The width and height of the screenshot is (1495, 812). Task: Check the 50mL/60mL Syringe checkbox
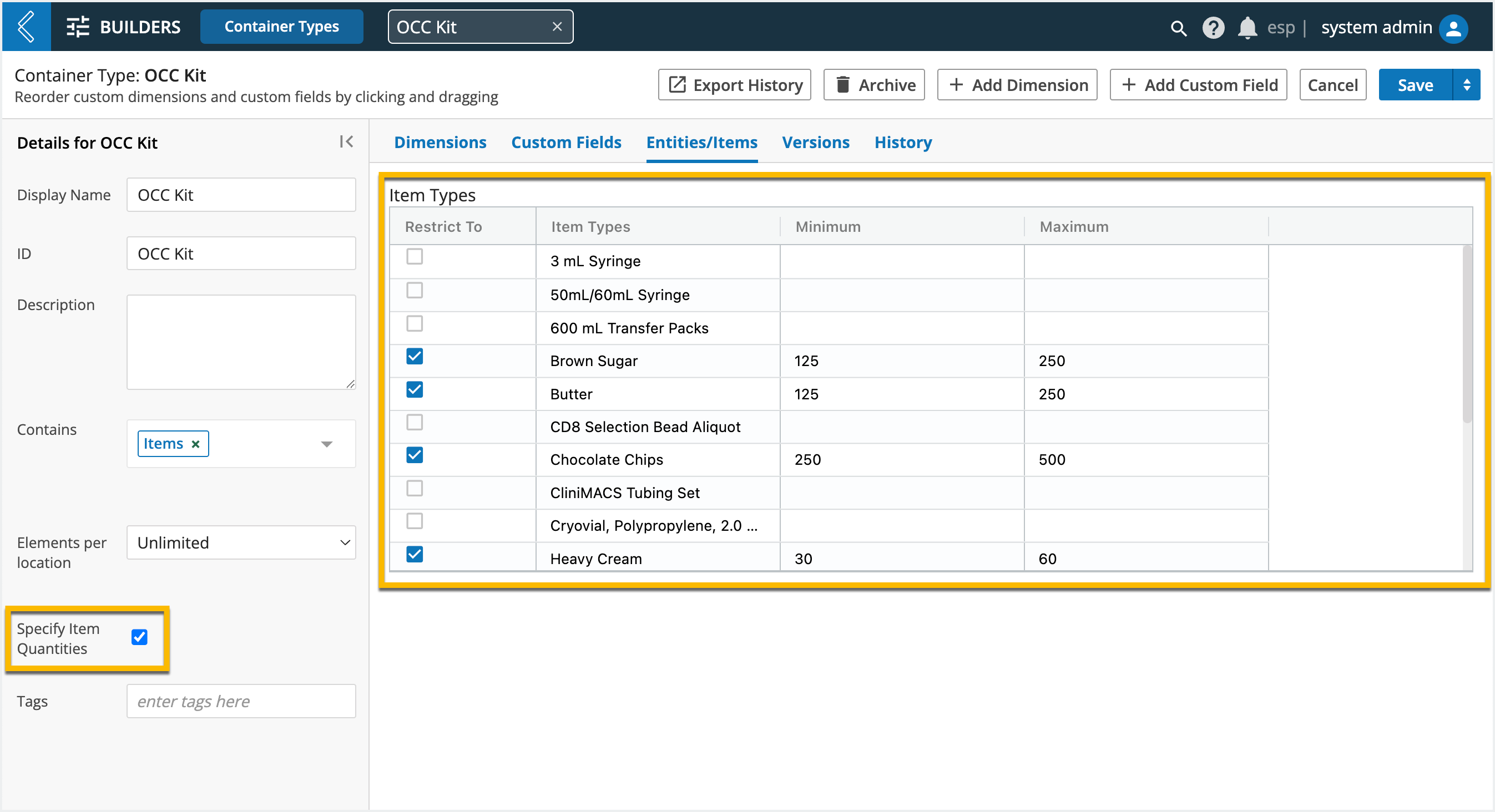(415, 290)
